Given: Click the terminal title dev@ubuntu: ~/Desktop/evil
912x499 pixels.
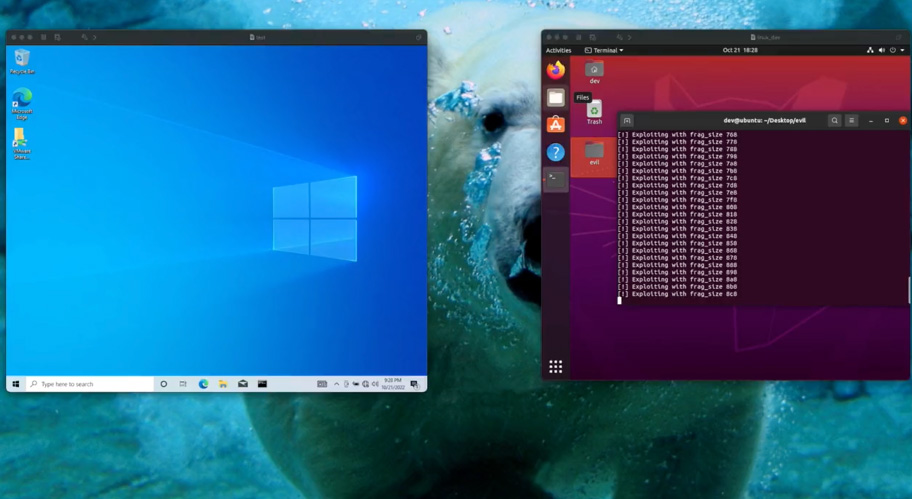Looking at the screenshot, I should point(764,120).
